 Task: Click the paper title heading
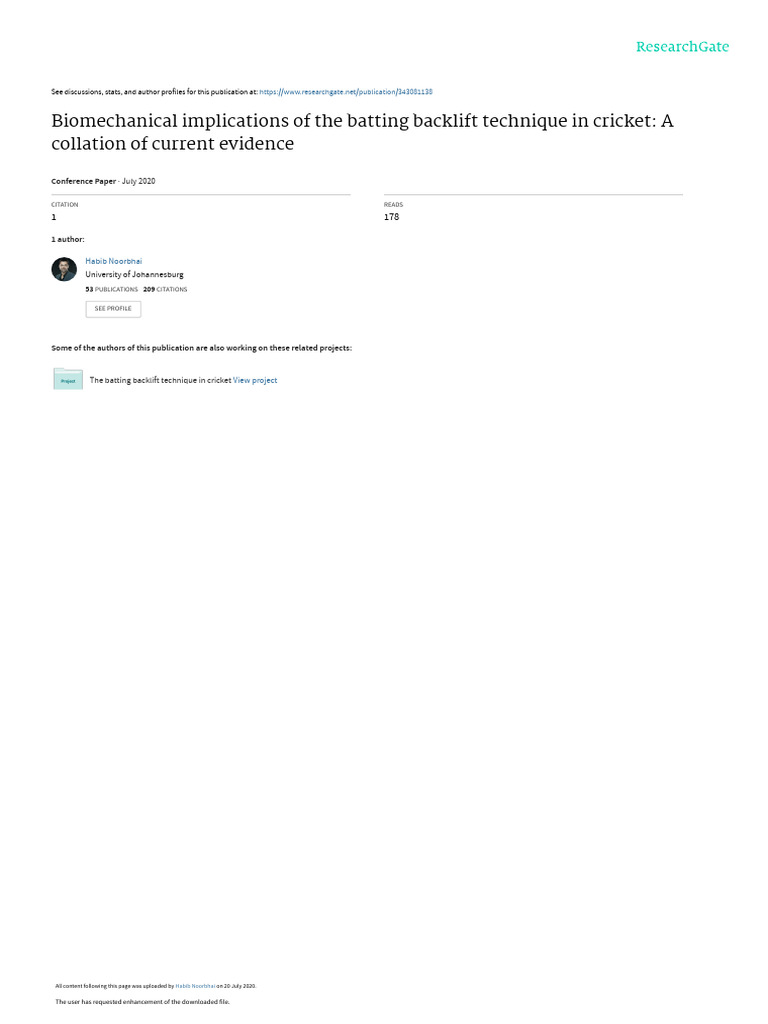[362, 132]
